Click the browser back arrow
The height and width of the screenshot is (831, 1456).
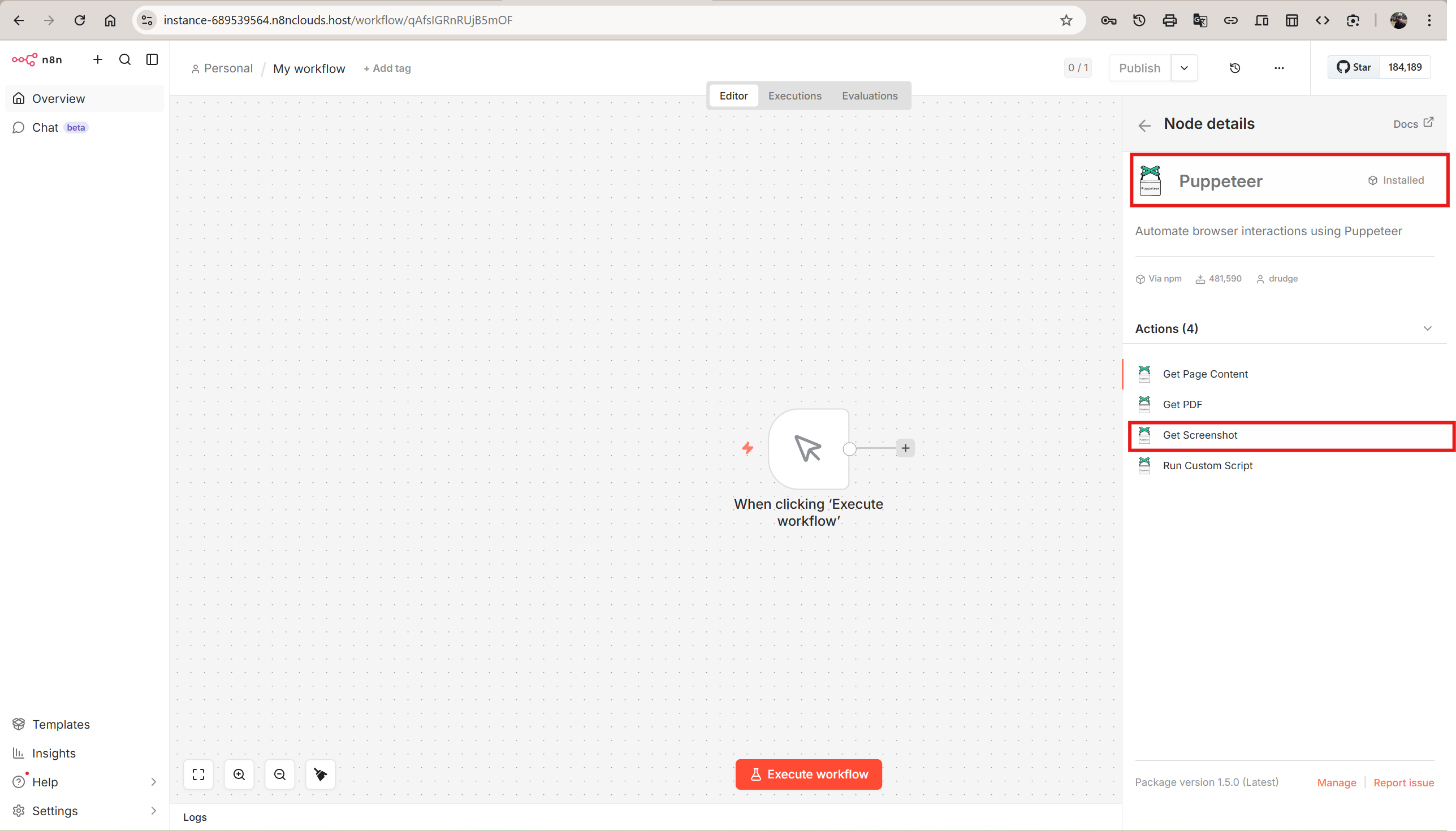pyautogui.click(x=19, y=20)
